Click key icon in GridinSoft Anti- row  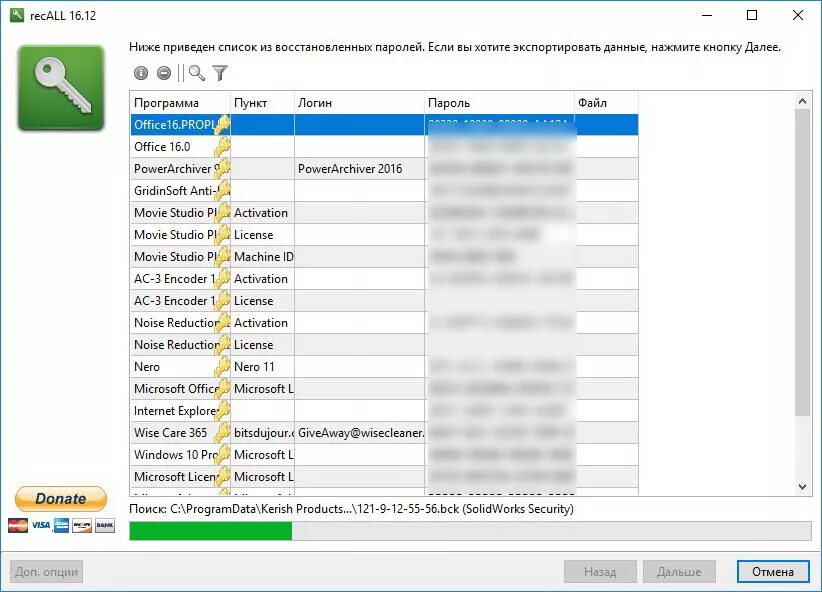tap(222, 191)
